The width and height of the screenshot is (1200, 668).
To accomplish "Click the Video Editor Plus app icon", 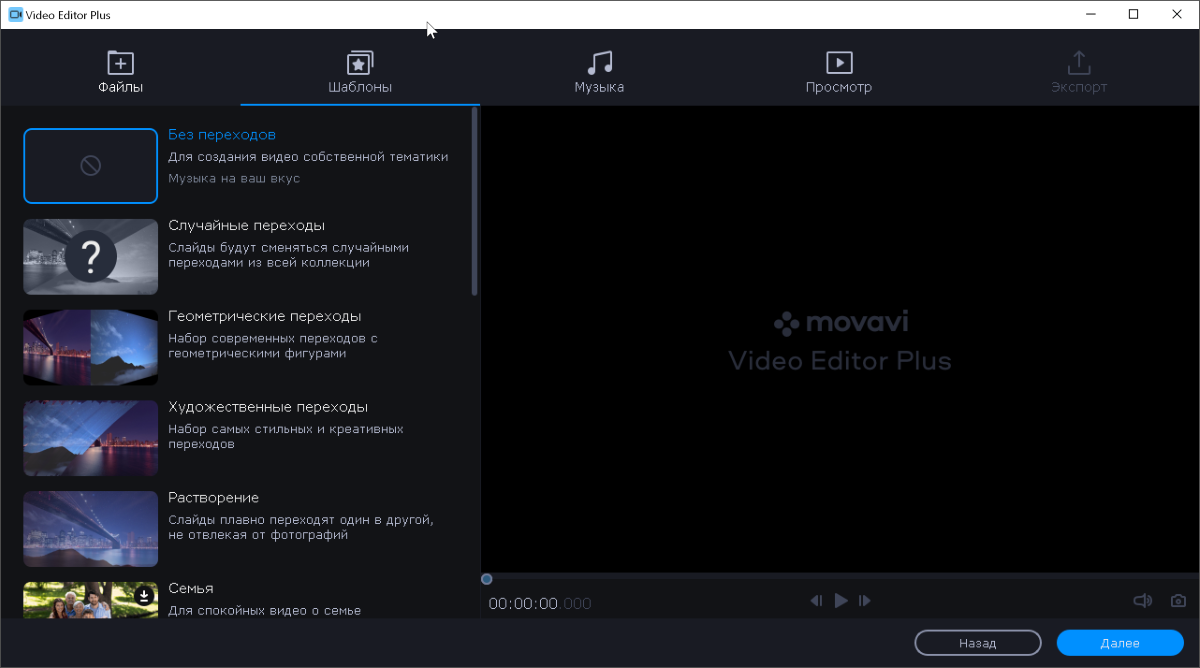I will (x=15, y=15).
